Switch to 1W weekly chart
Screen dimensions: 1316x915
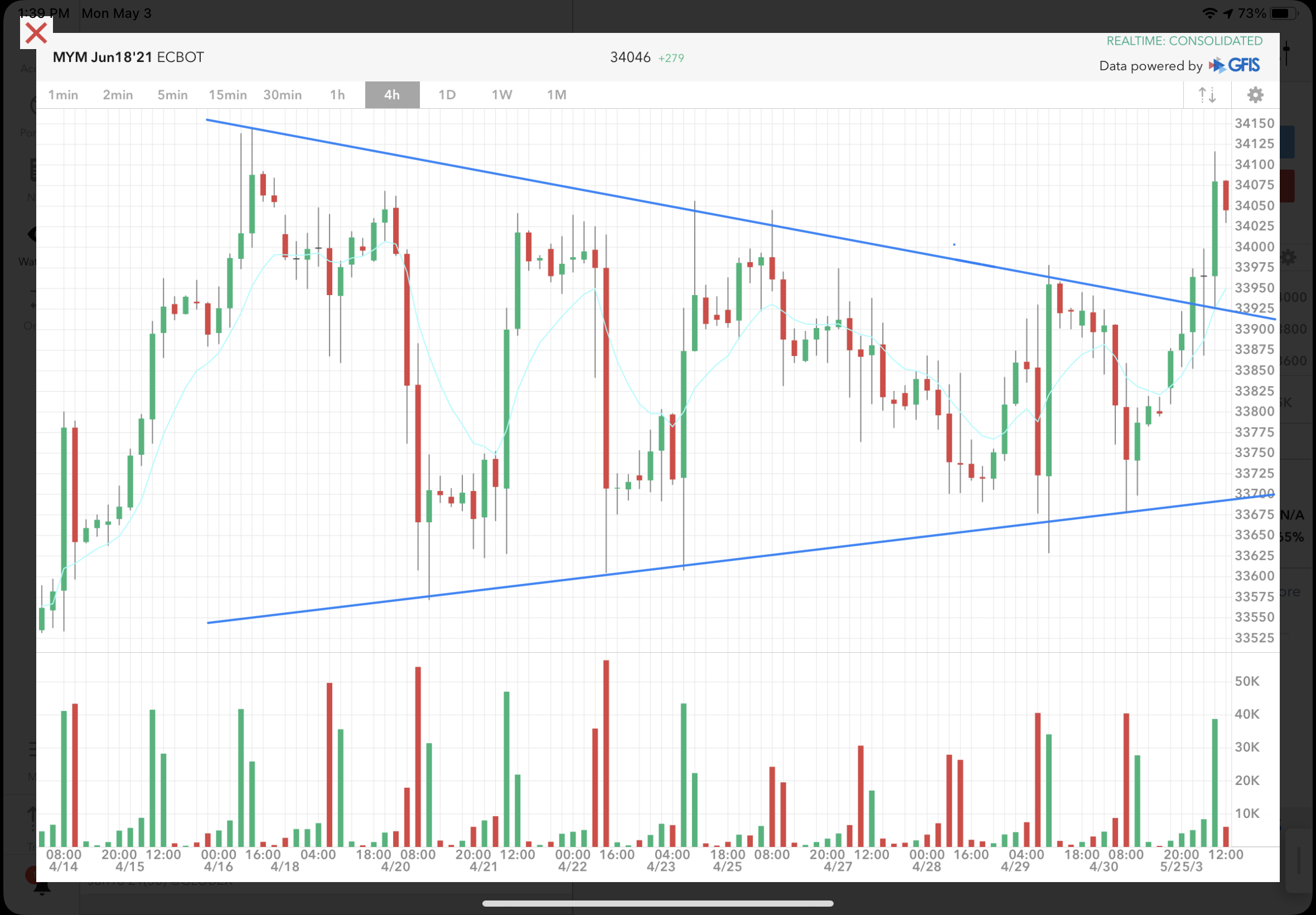(502, 95)
